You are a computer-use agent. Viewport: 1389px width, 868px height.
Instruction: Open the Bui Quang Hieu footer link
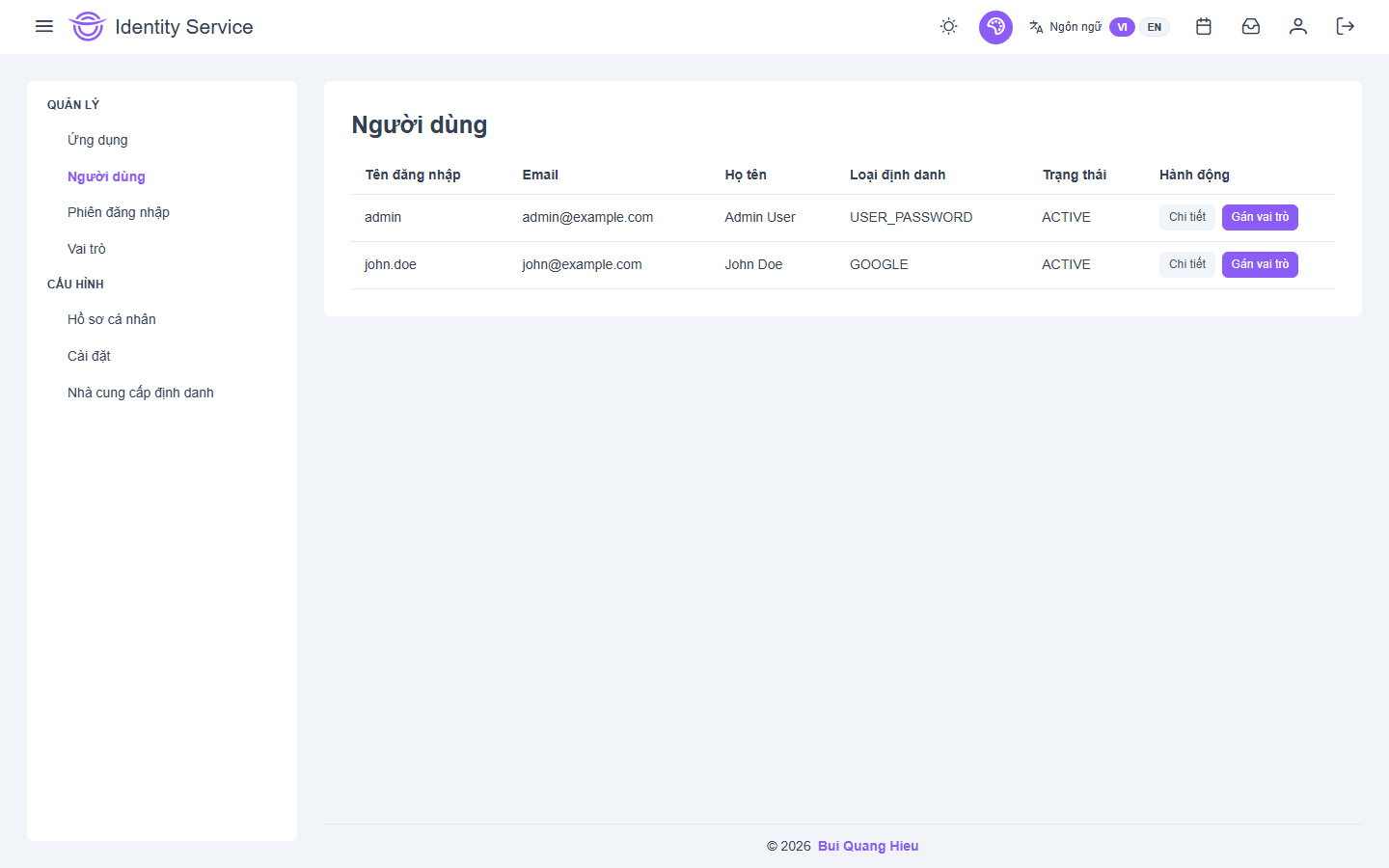[868, 846]
